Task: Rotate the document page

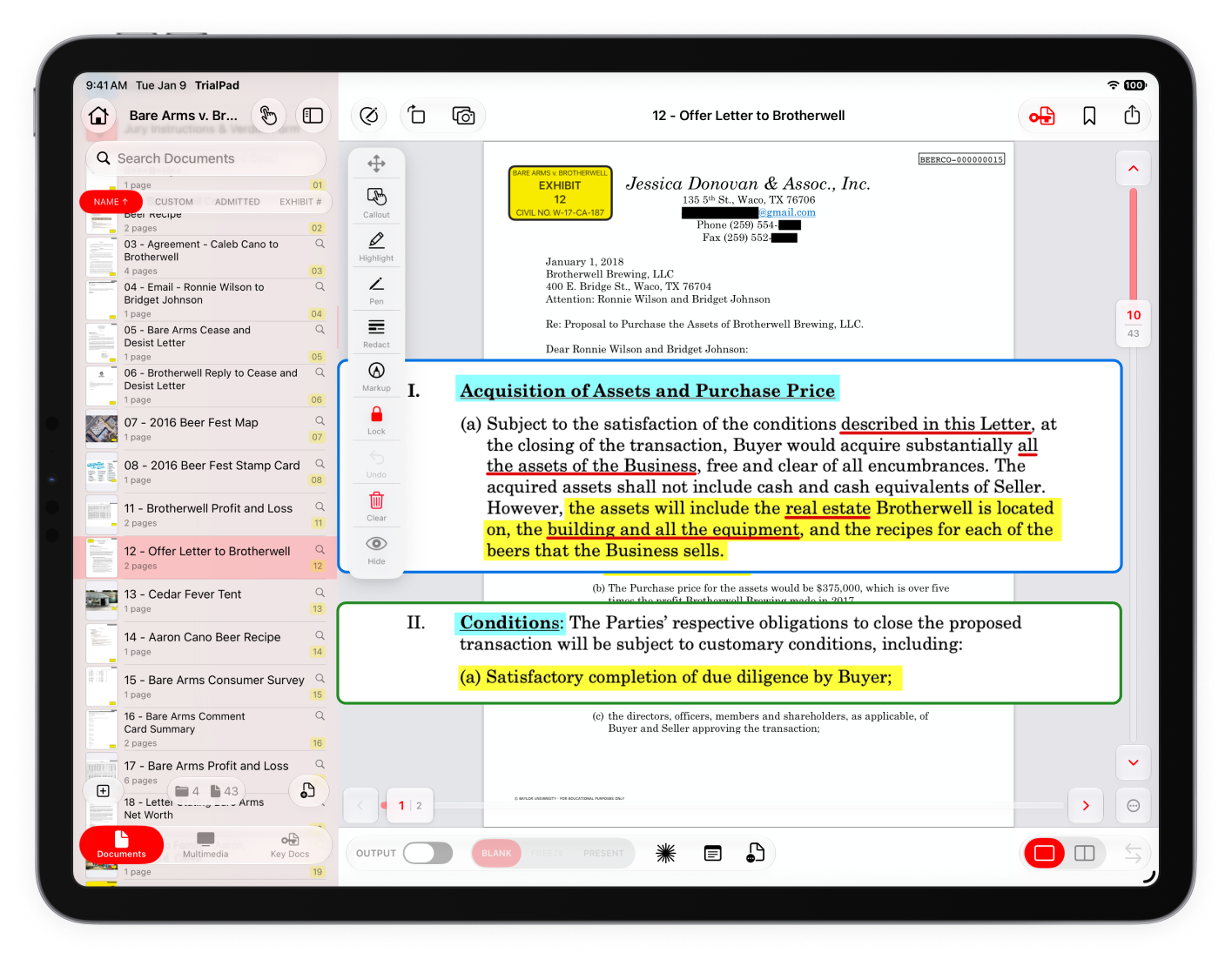Action: [x=417, y=116]
